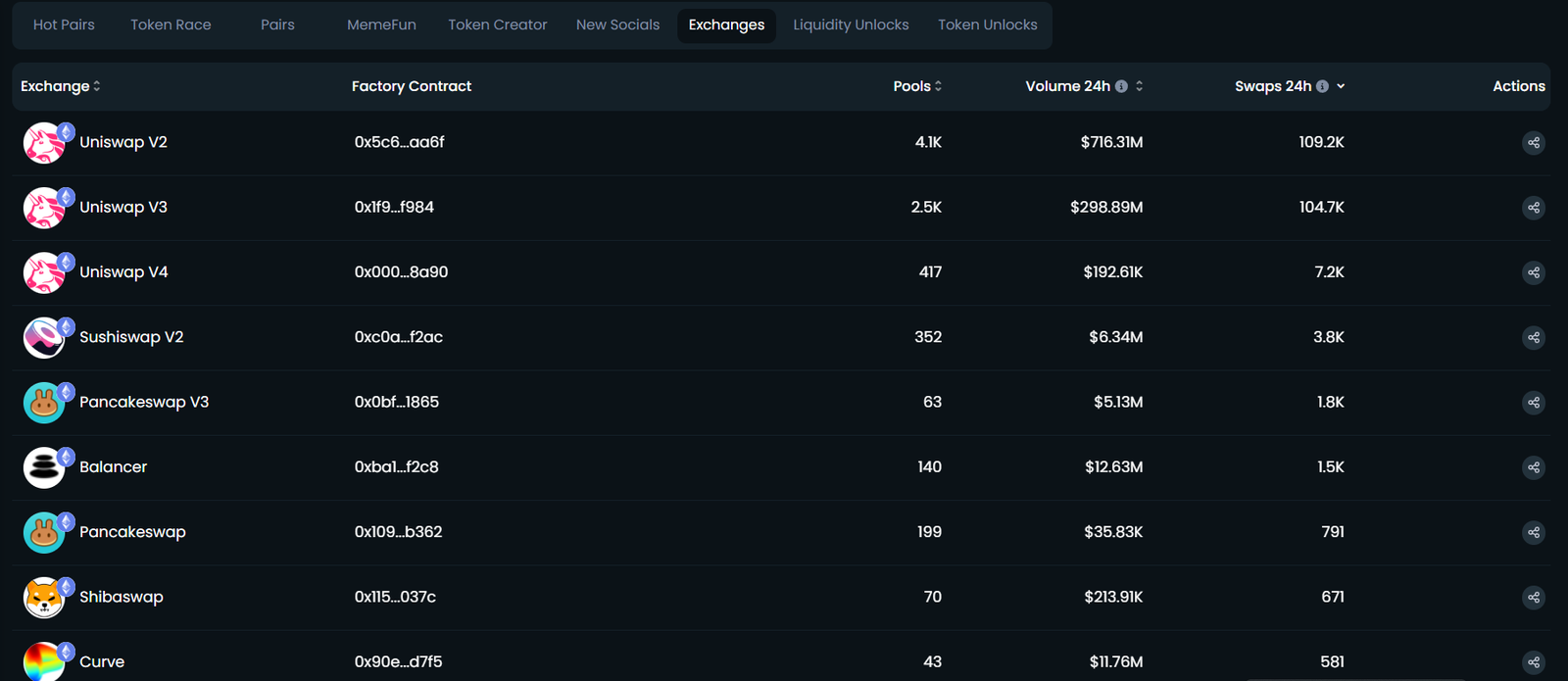Open Uniswap V4 exchange name
1568x681 pixels.
[123, 272]
